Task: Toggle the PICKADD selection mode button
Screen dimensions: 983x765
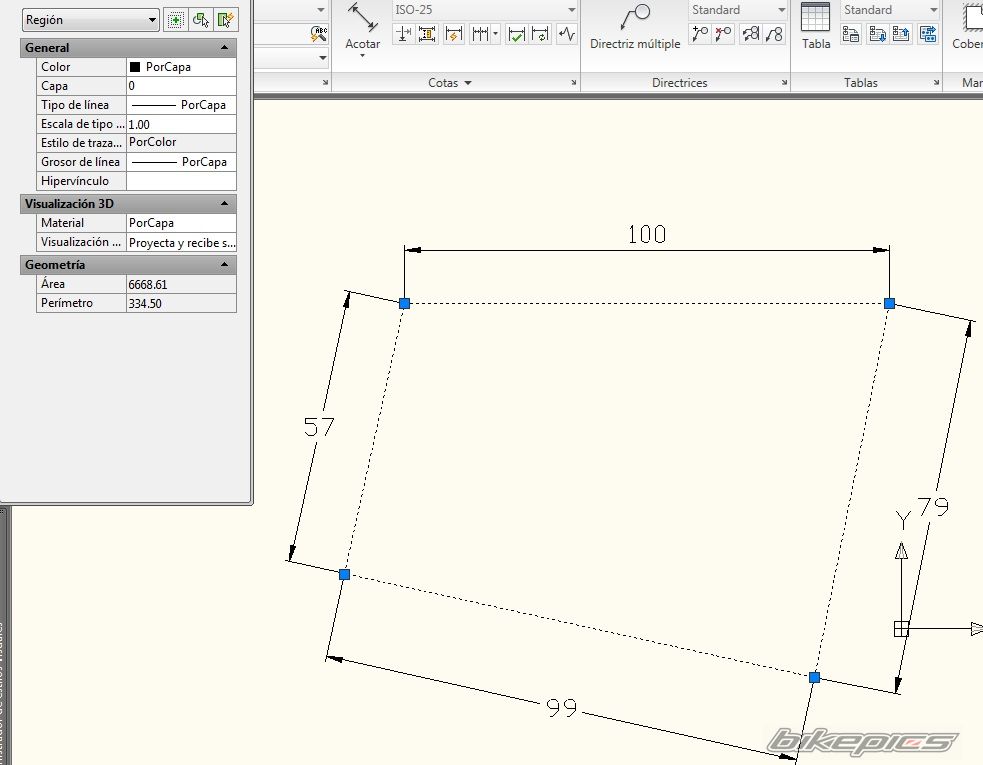Action: tap(176, 20)
